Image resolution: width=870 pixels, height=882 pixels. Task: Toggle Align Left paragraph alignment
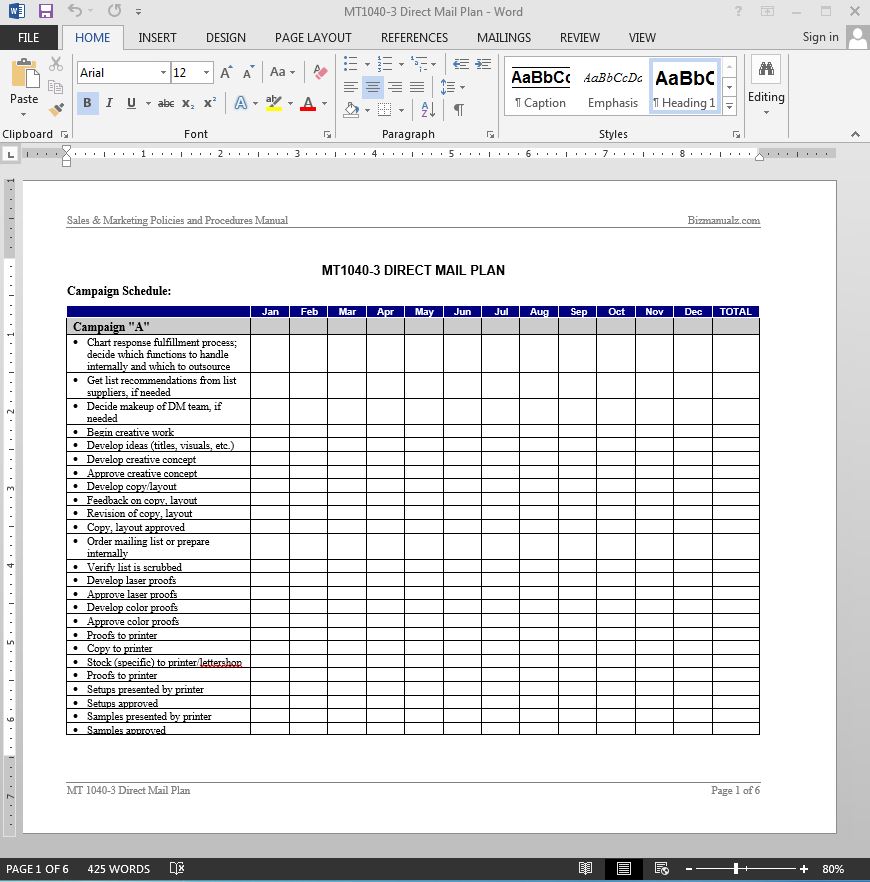pyautogui.click(x=350, y=87)
